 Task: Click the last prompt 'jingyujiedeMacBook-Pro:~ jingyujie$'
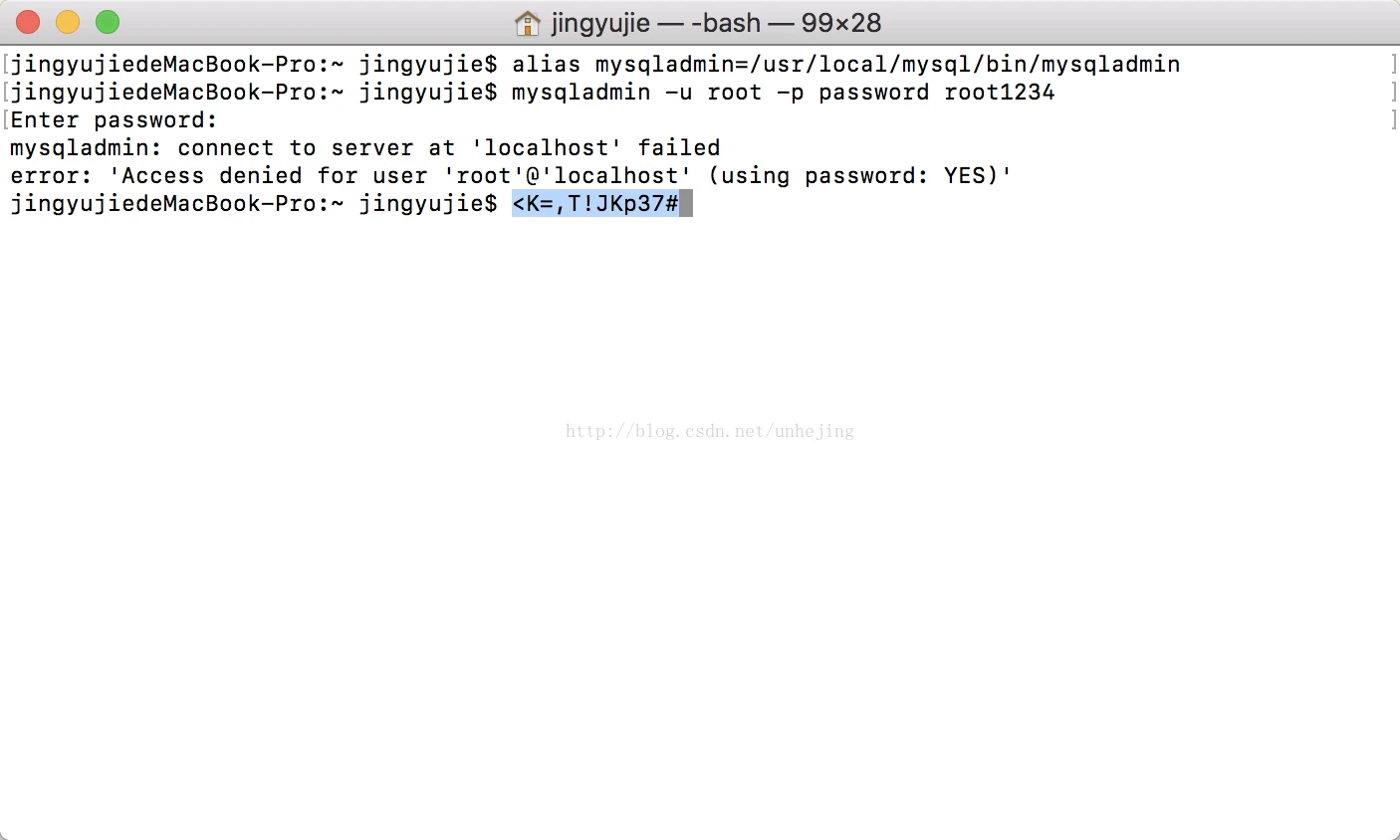254,204
